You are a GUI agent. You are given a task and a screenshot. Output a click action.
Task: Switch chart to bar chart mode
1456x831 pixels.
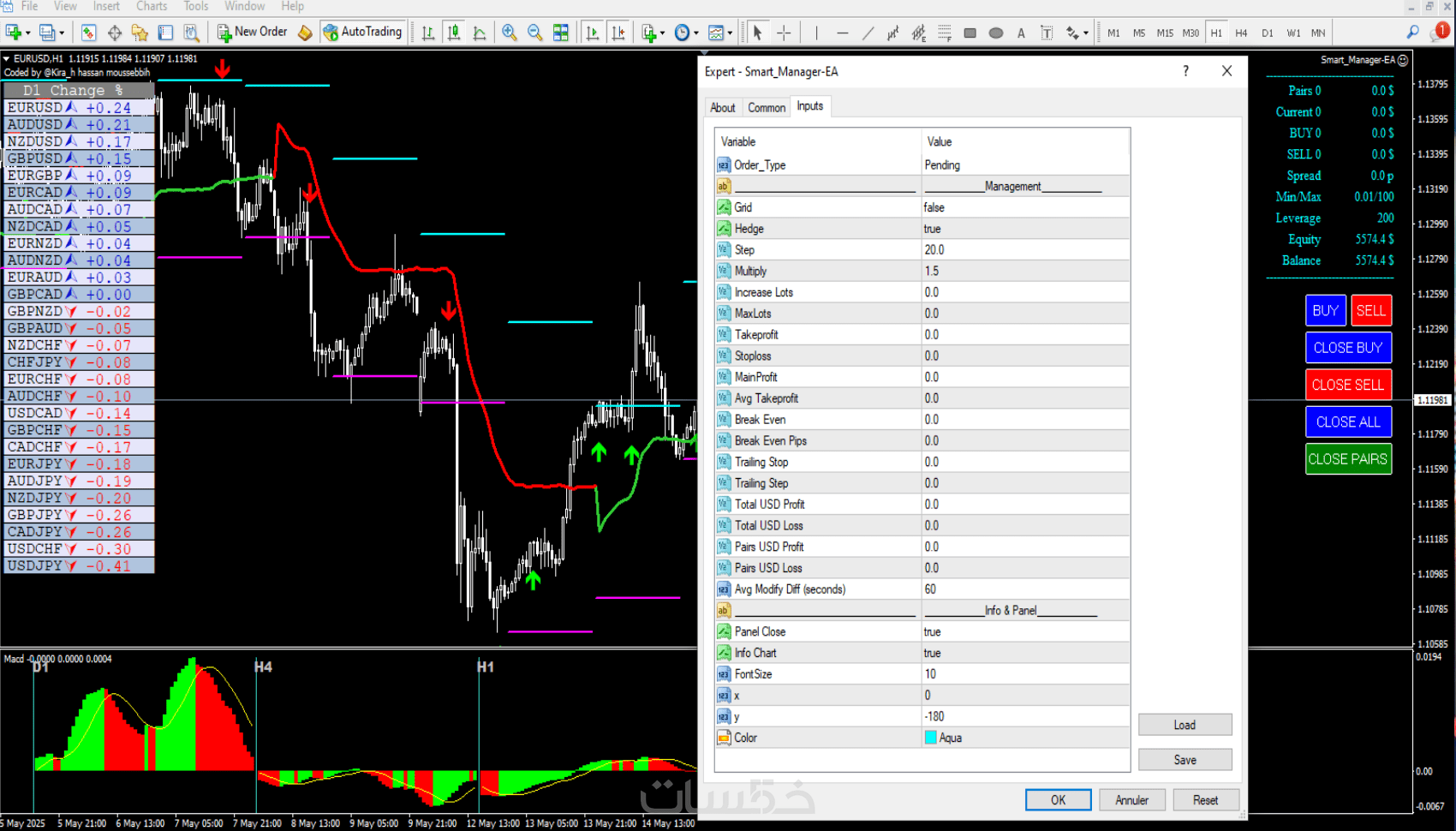(428, 33)
